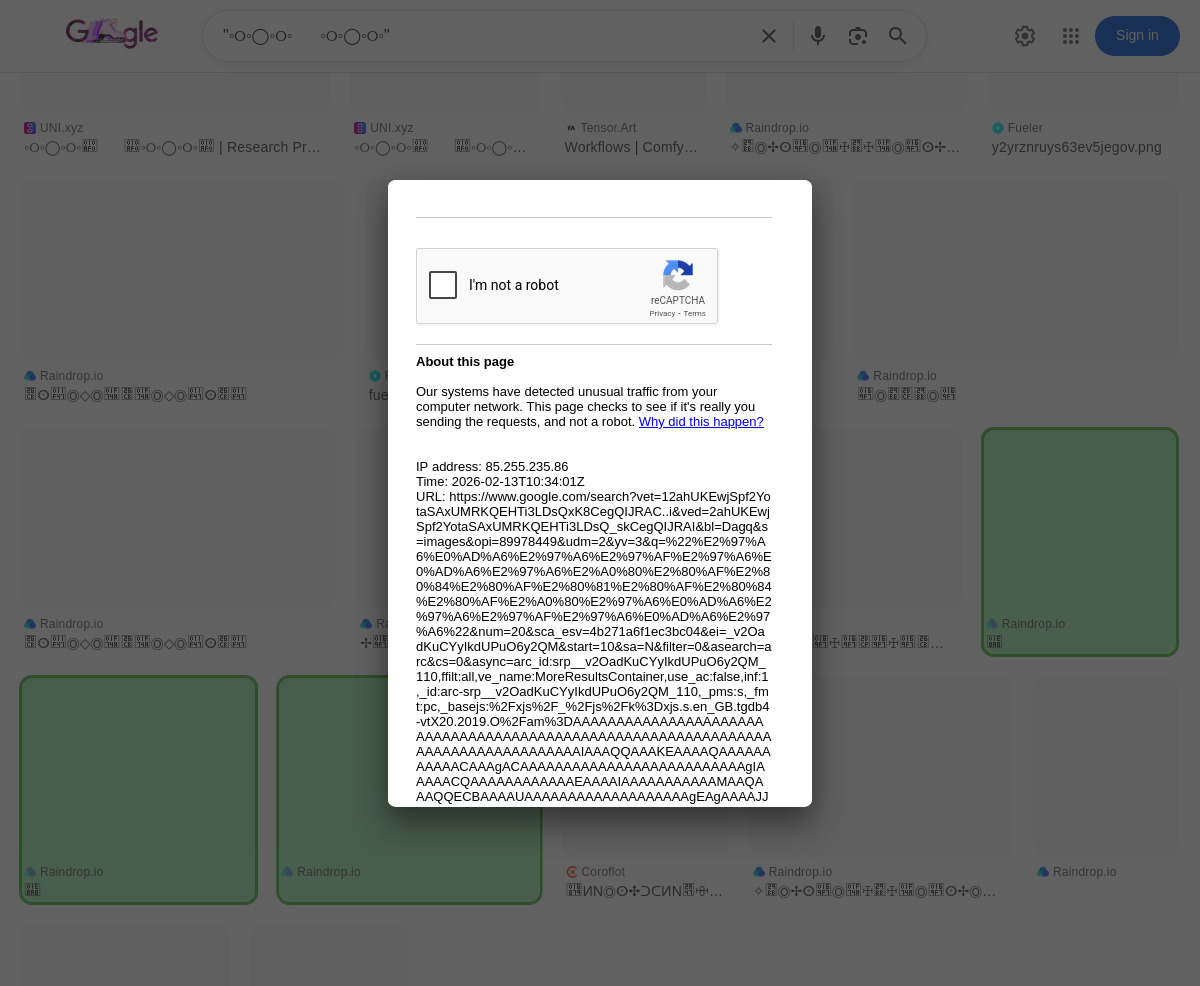Click inside the search input field
1200x986 pixels.
pyautogui.click(x=480, y=36)
